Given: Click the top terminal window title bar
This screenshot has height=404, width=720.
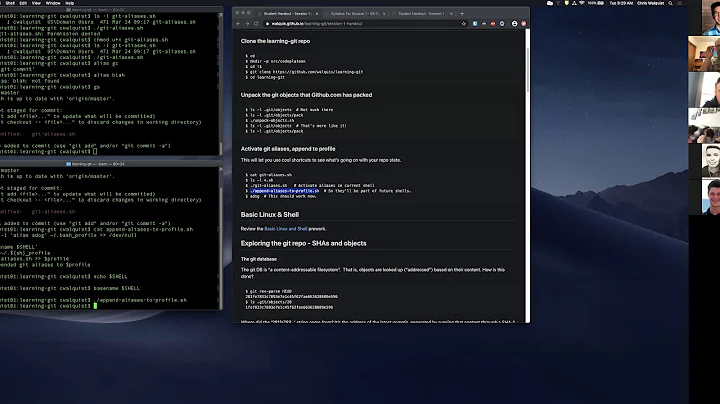Looking at the screenshot, I should tap(110, 9).
